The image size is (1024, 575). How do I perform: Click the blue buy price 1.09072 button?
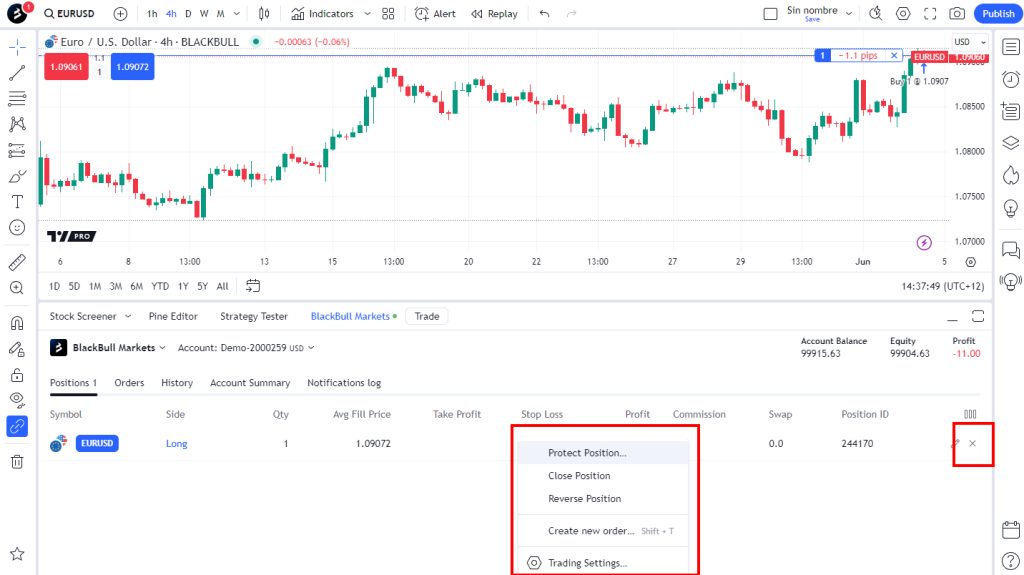(133, 67)
